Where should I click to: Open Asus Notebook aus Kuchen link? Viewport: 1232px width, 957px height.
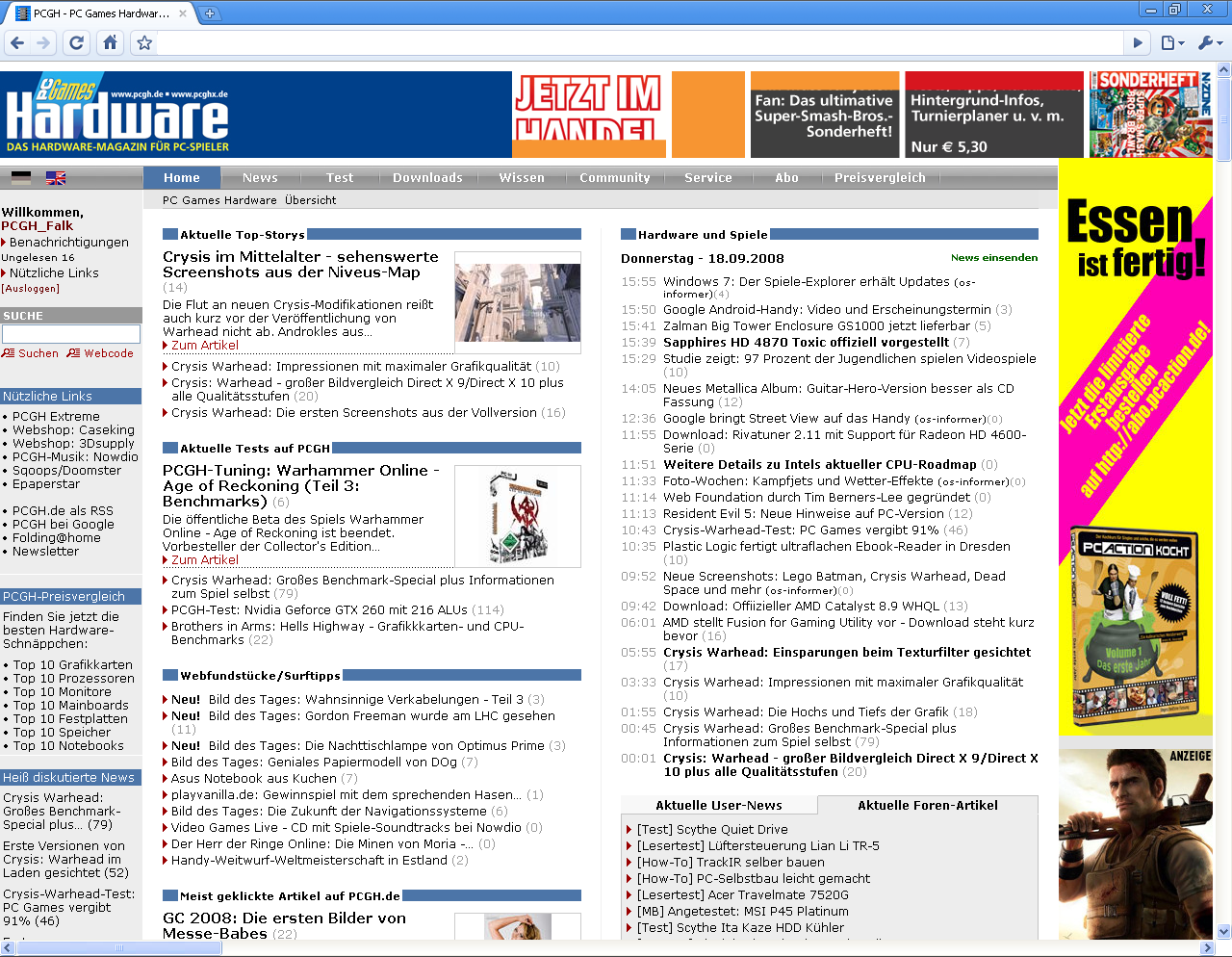254,779
